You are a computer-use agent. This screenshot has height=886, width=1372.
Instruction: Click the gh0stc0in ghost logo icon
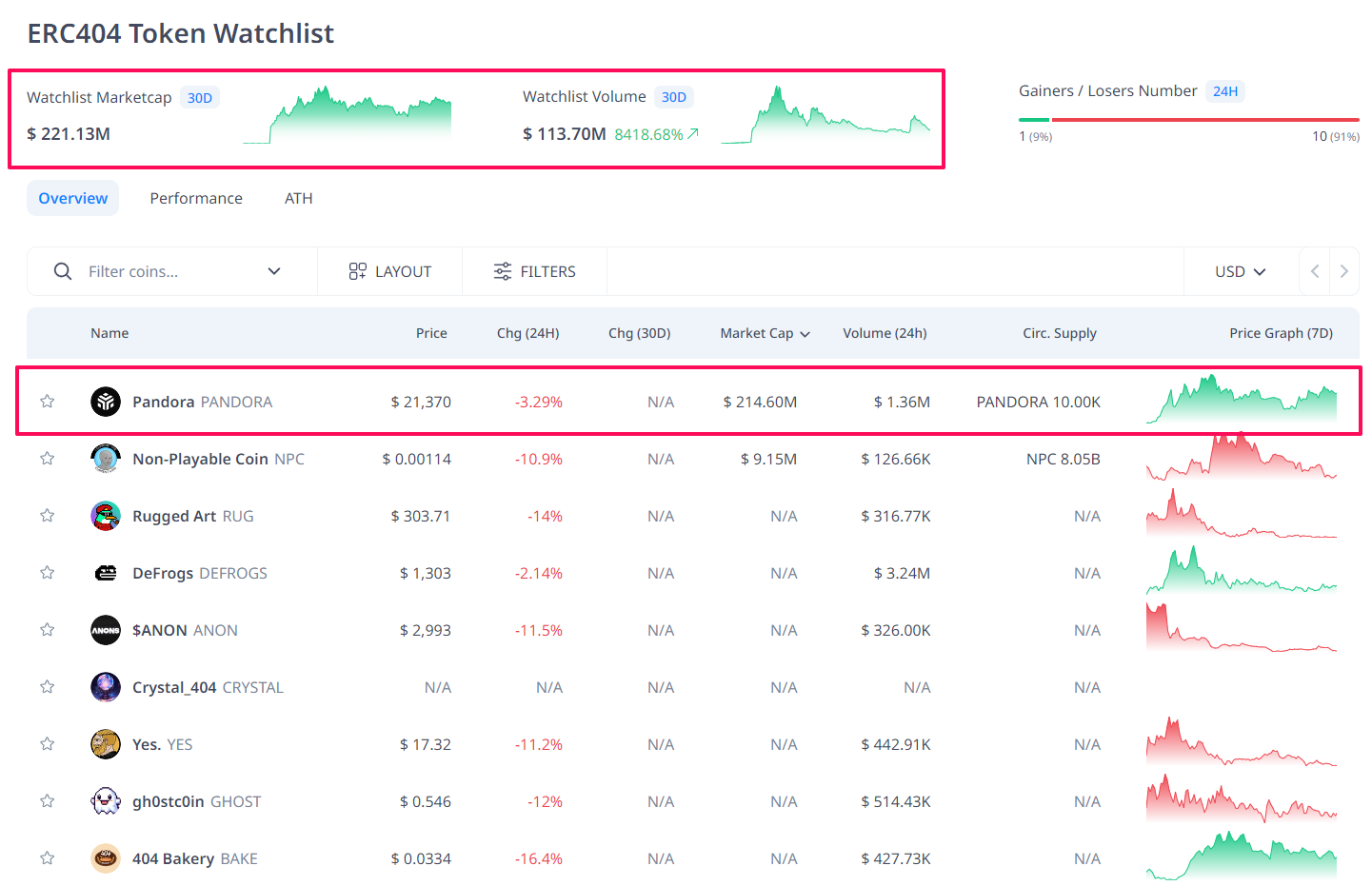click(x=106, y=801)
